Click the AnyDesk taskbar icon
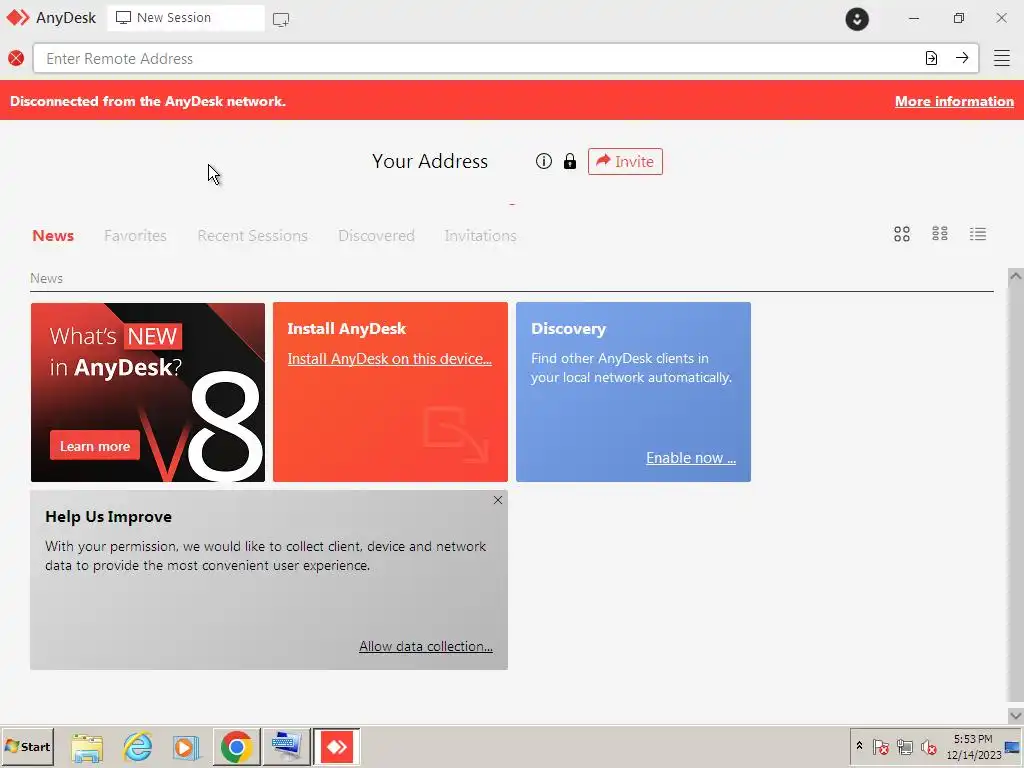The width and height of the screenshot is (1024, 768). pyautogui.click(x=337, y=746)
